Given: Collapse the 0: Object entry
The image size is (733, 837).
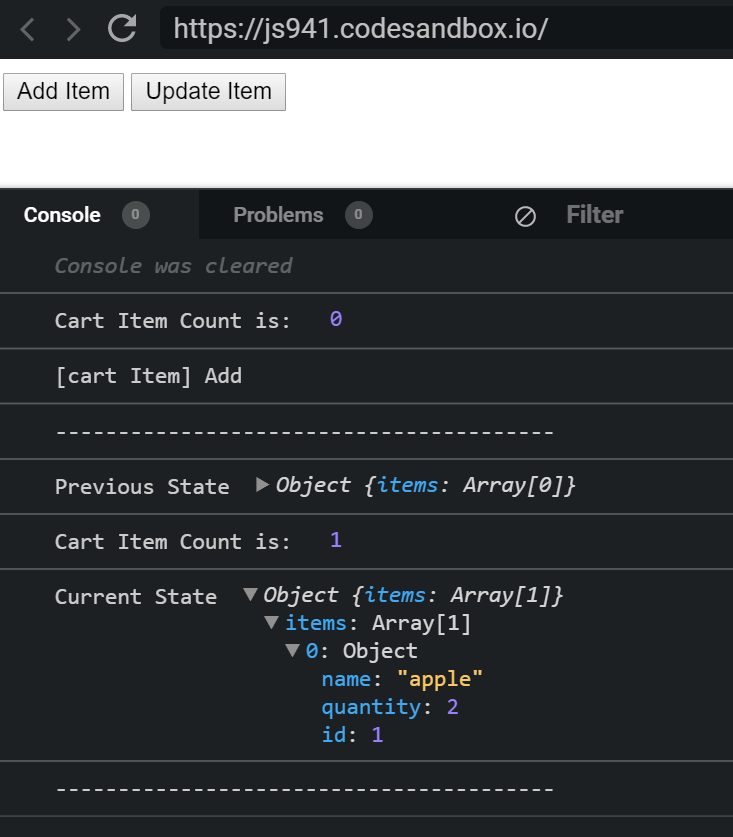Looking at the screenshot, I should click(292, 651).
